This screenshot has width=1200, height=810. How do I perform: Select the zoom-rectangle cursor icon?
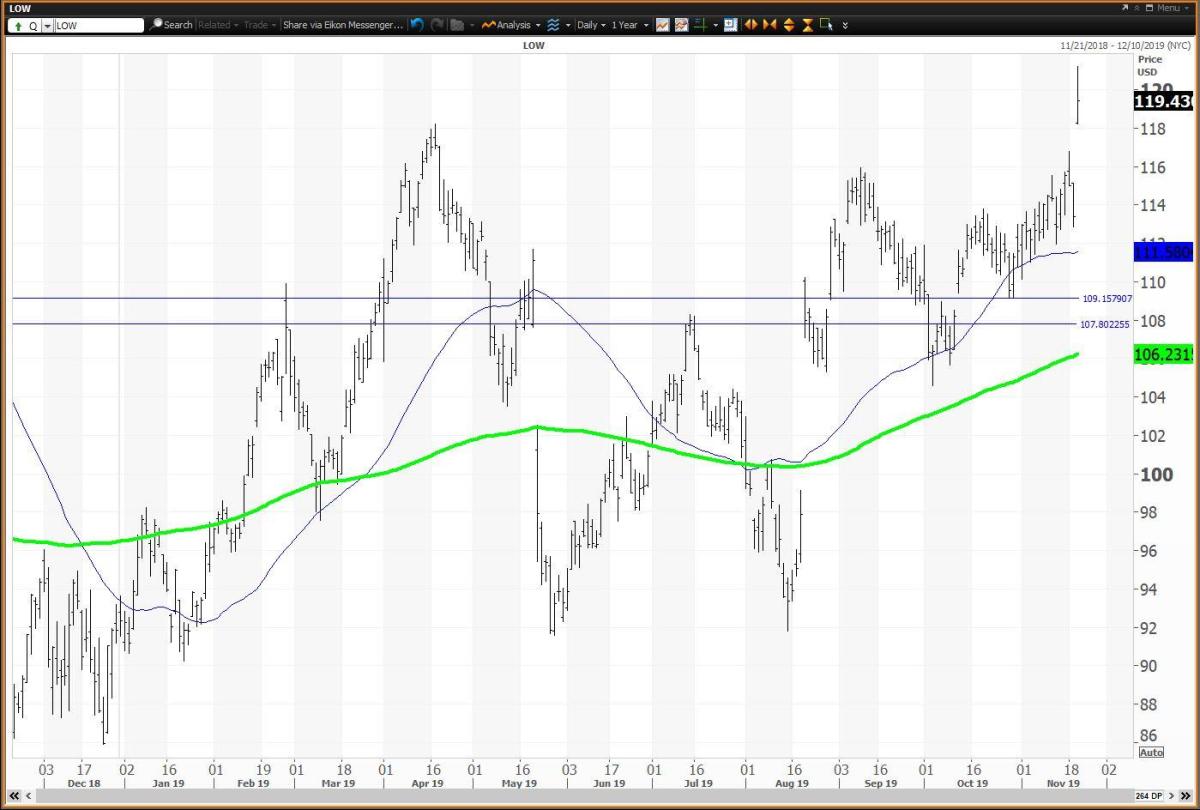click(827, 25)
